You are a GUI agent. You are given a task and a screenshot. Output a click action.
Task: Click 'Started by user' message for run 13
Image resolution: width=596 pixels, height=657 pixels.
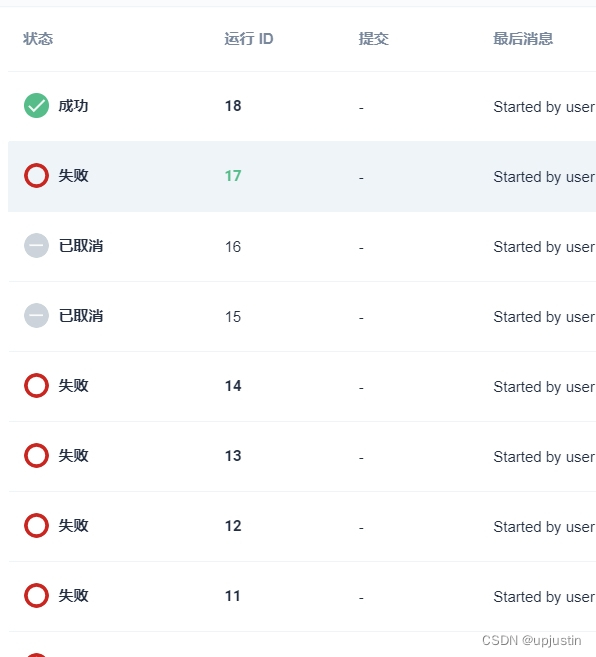(x=544, y=457)
